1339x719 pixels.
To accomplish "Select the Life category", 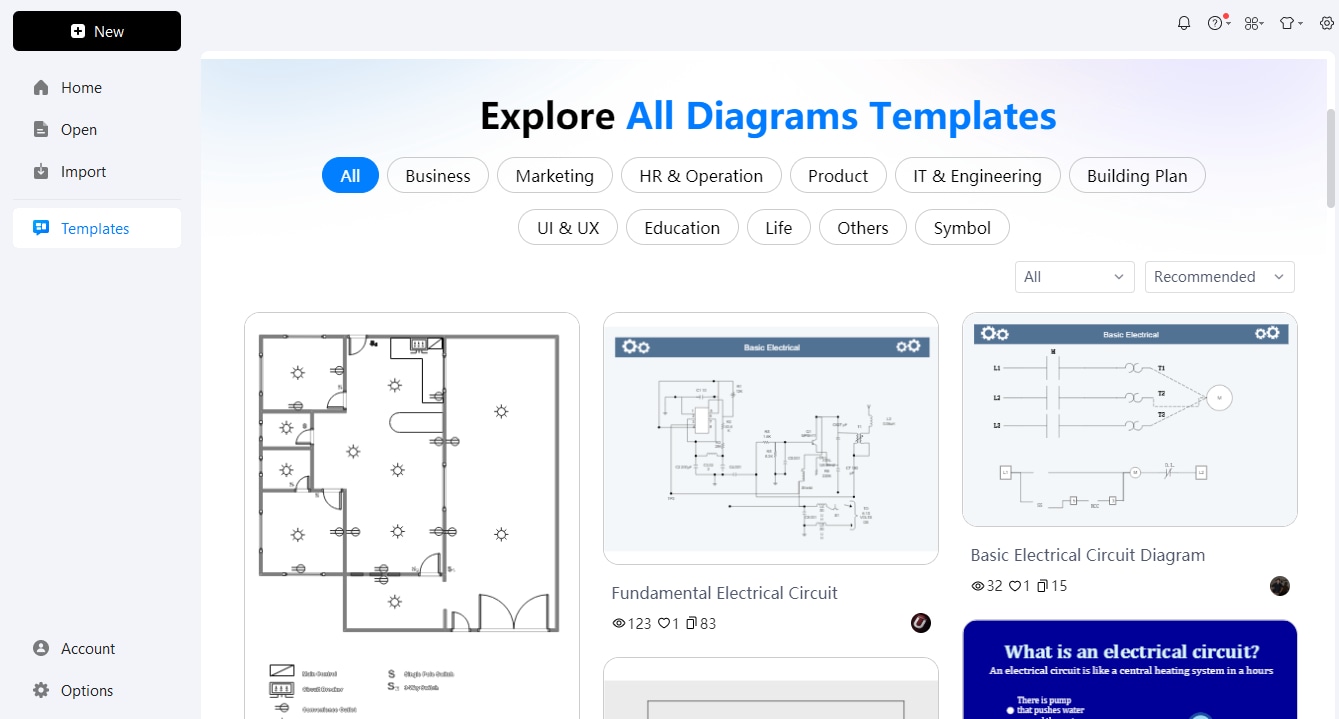I will [779, 228].
